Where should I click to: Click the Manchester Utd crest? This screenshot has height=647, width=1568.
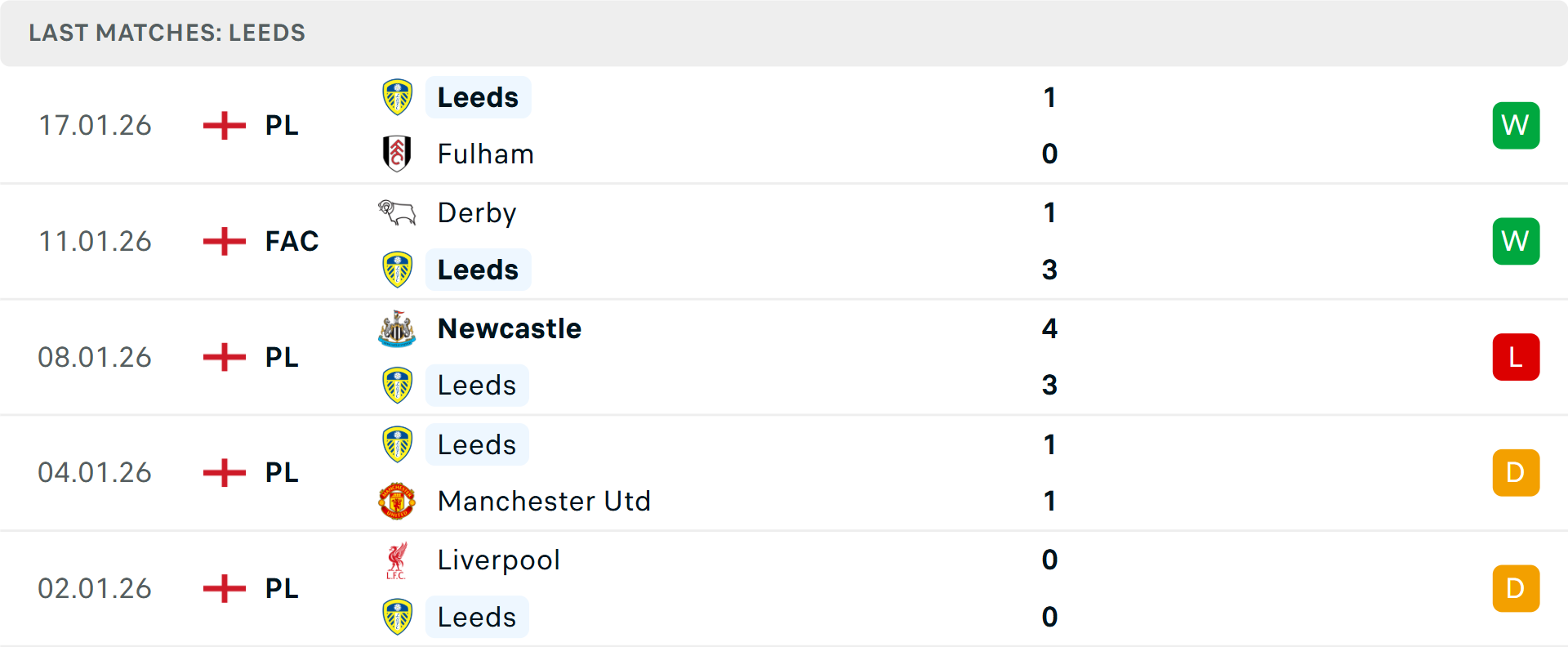pyautogui.click(x=397, y=501)
